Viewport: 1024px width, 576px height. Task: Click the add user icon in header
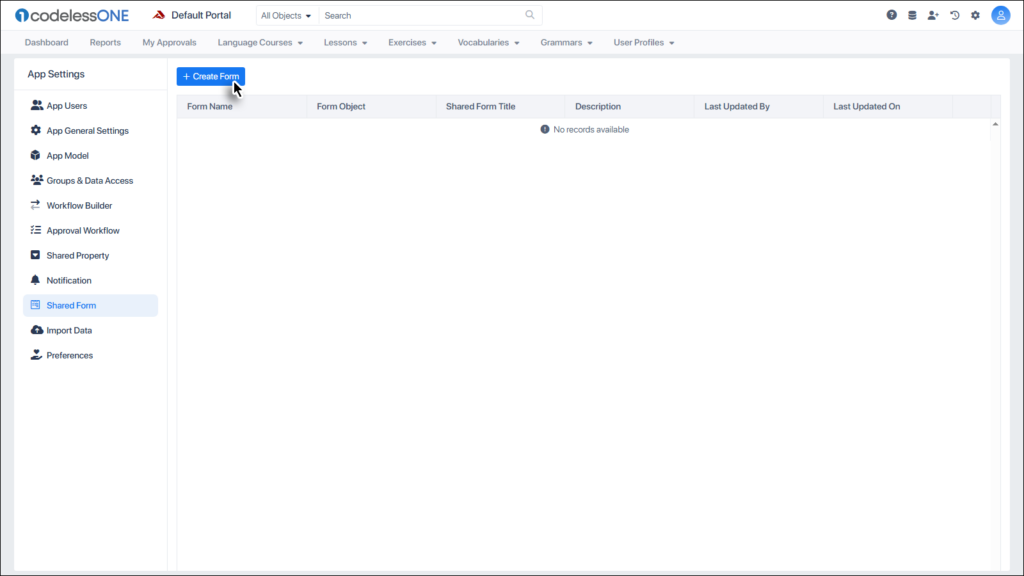(x=933, y=15)
